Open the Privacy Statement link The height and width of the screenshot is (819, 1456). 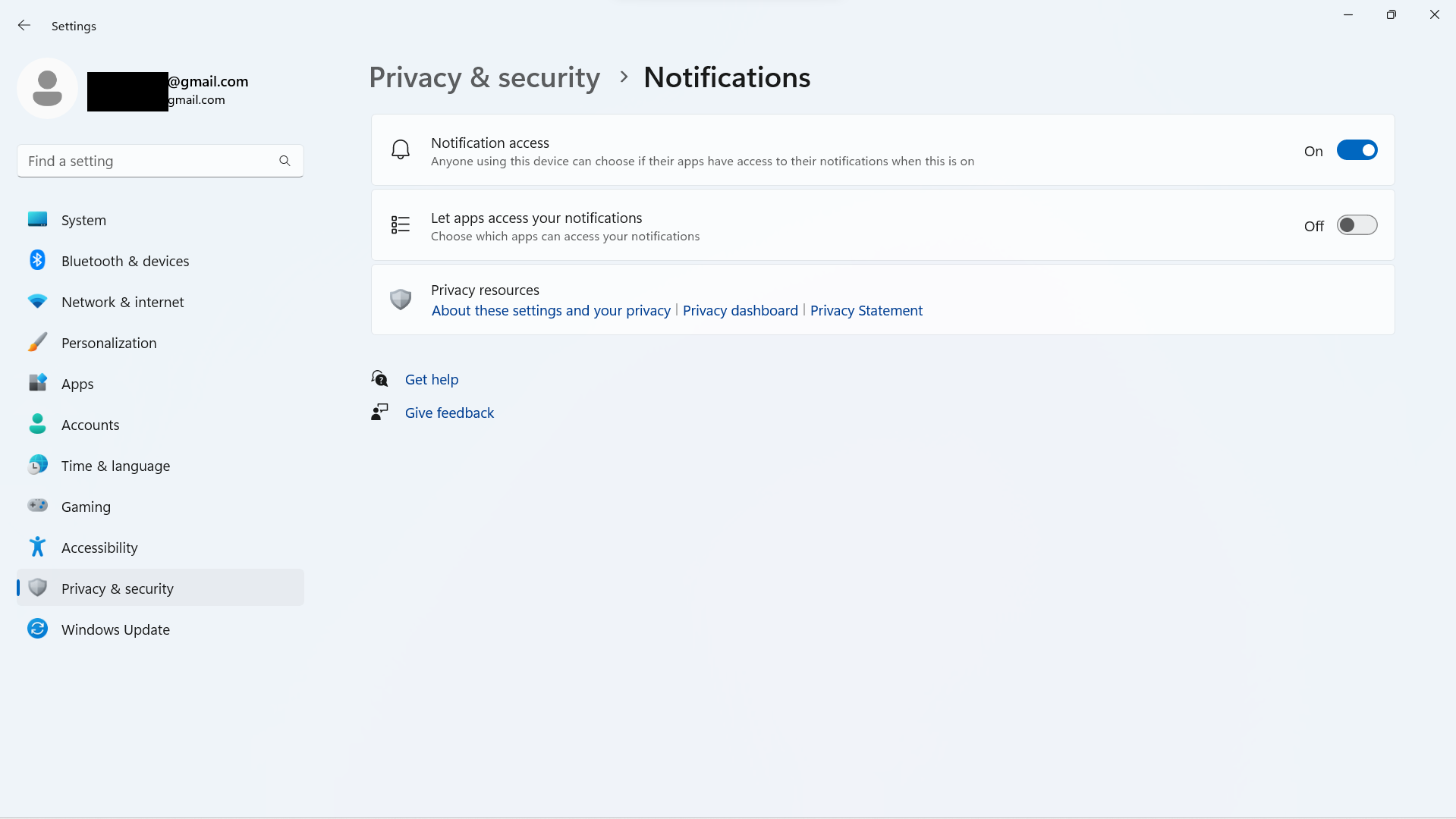866,310
